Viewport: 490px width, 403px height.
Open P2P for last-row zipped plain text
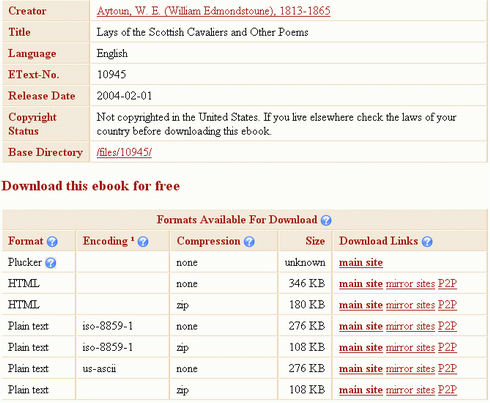(447, 390)
